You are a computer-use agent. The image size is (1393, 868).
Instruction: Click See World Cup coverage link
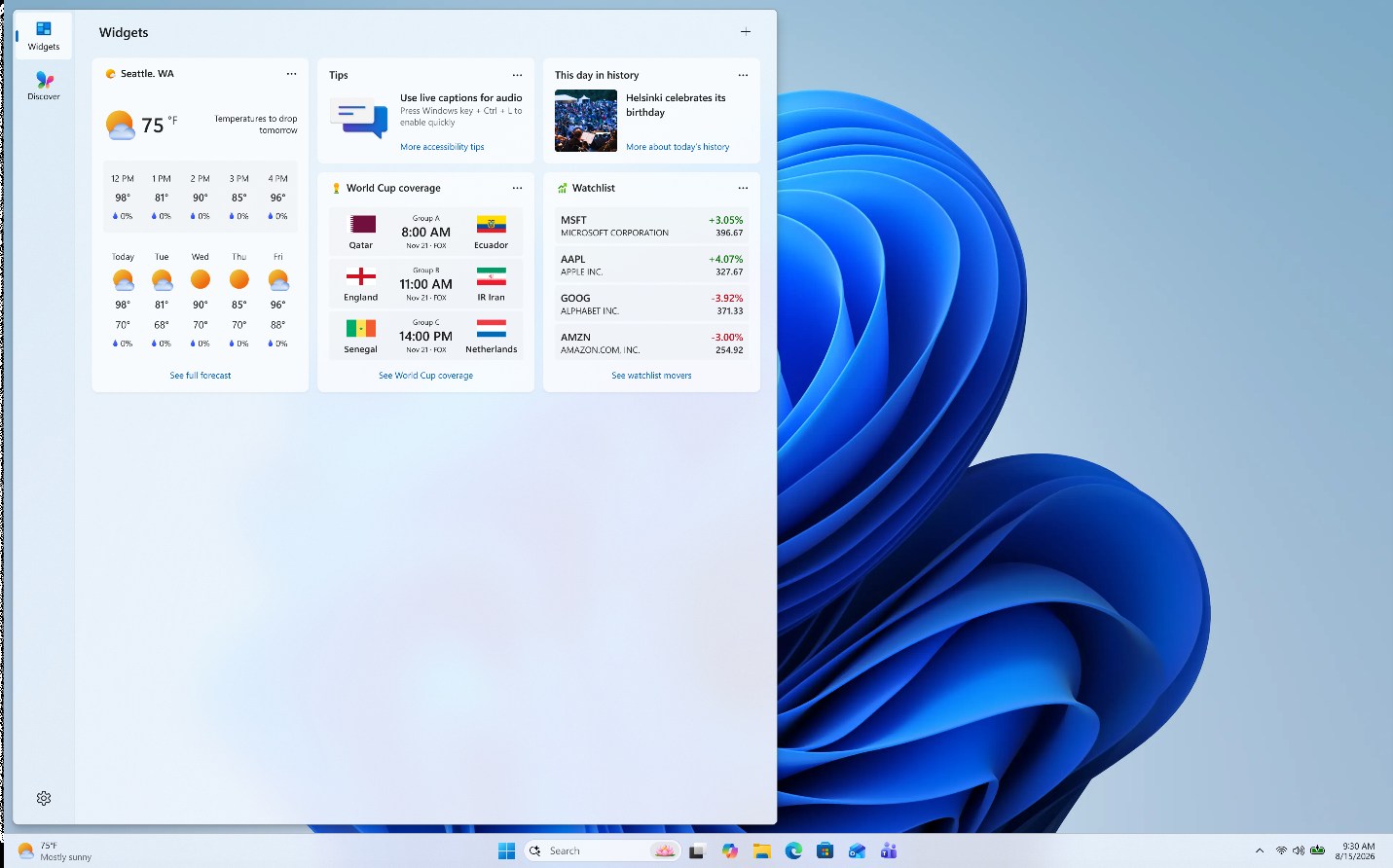[x=425, y=376]
